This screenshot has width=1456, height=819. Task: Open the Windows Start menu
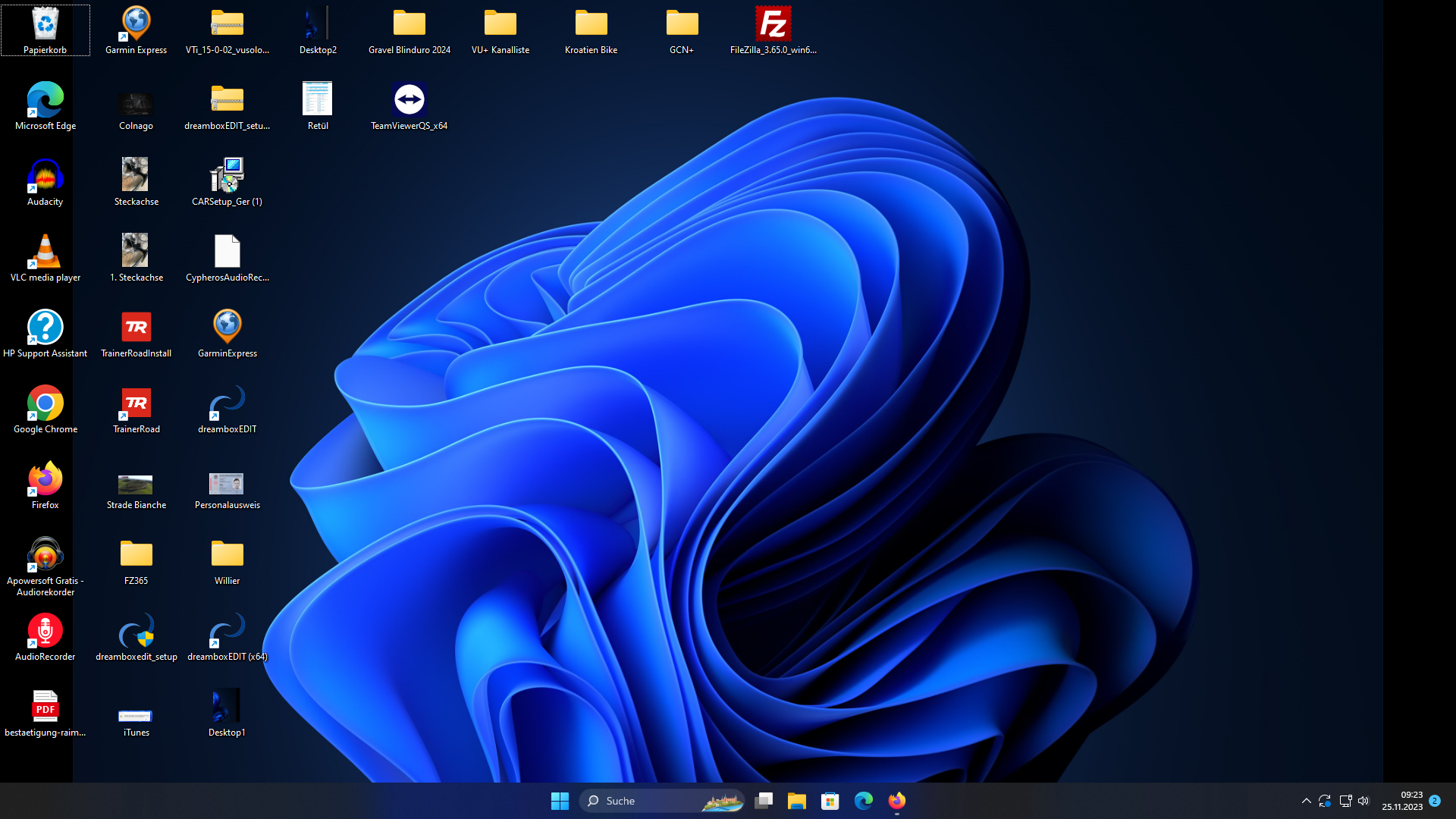(x=560, y=801)
